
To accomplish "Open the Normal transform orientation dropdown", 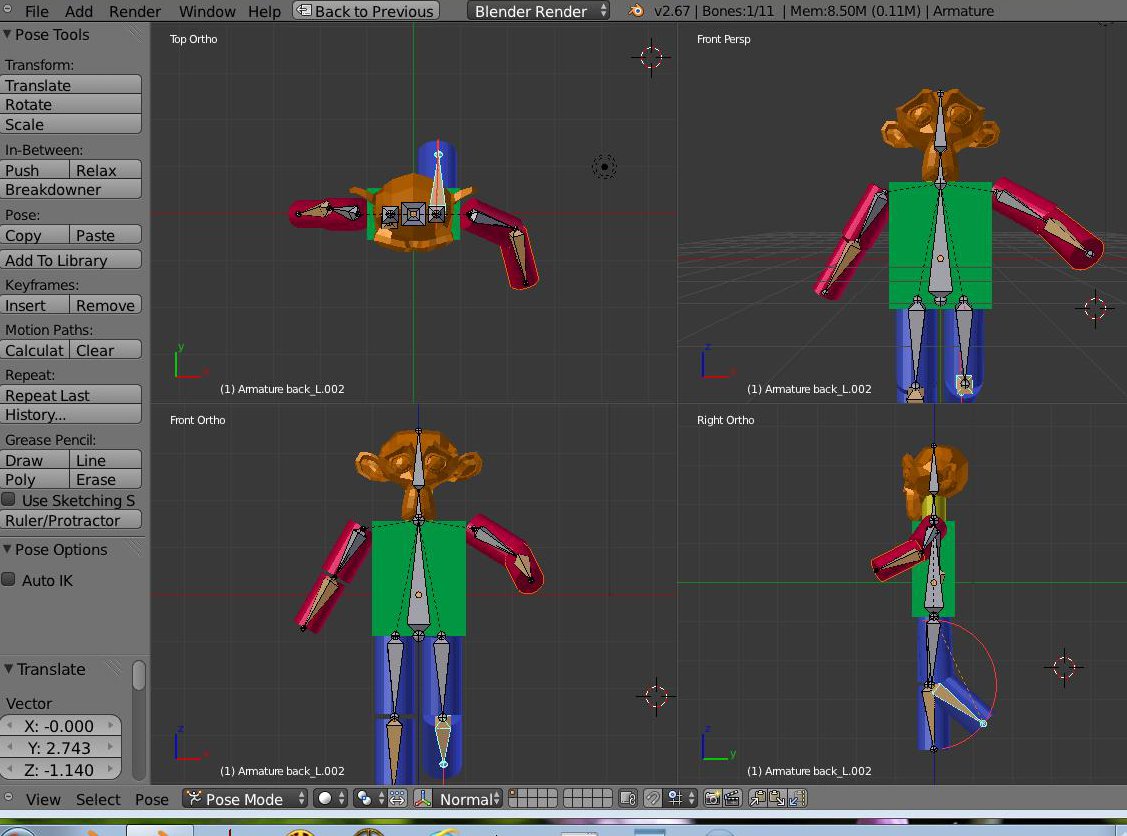I will [x=468, y=799].
